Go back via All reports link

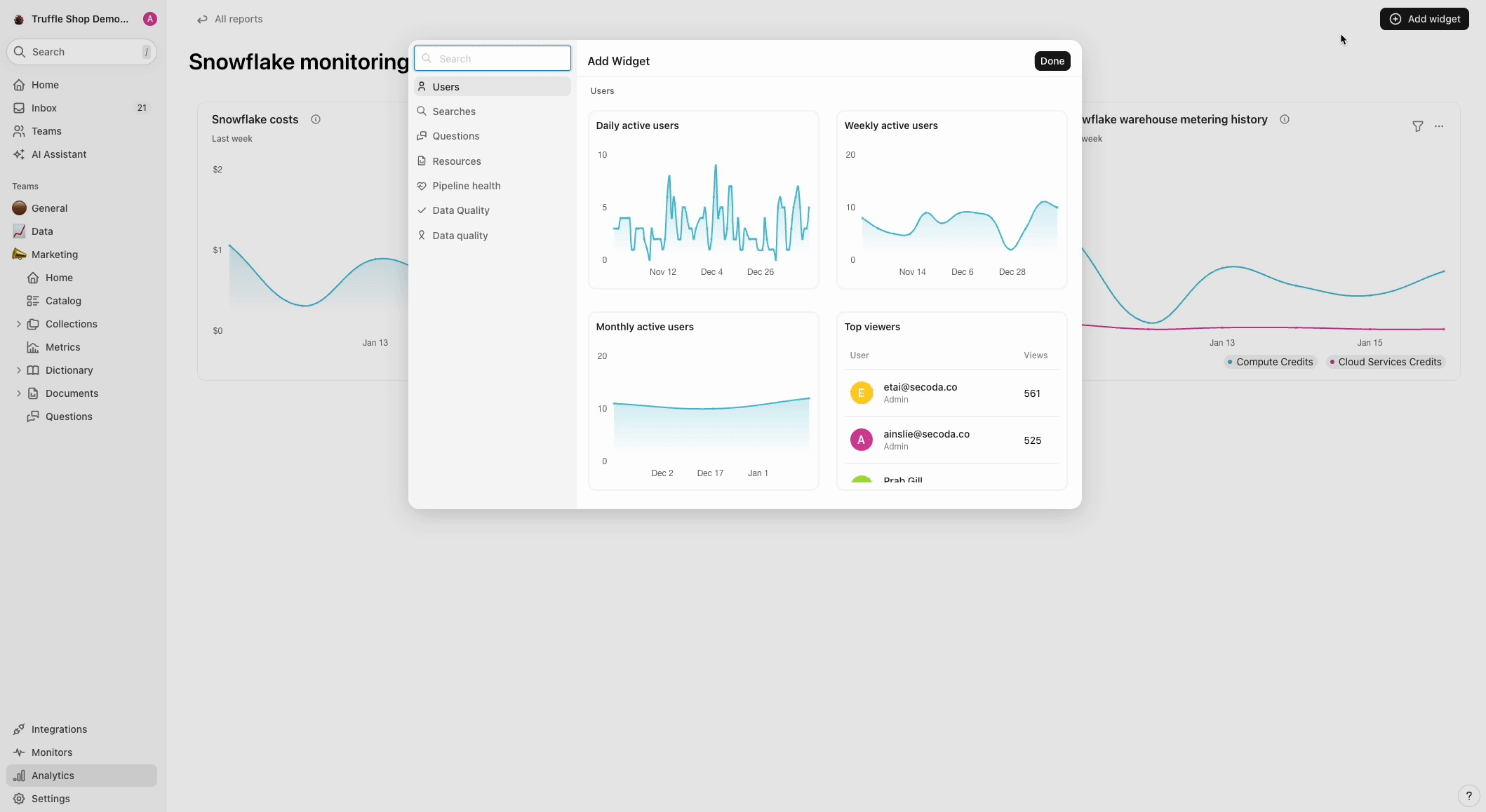click(x=230, y=19)
